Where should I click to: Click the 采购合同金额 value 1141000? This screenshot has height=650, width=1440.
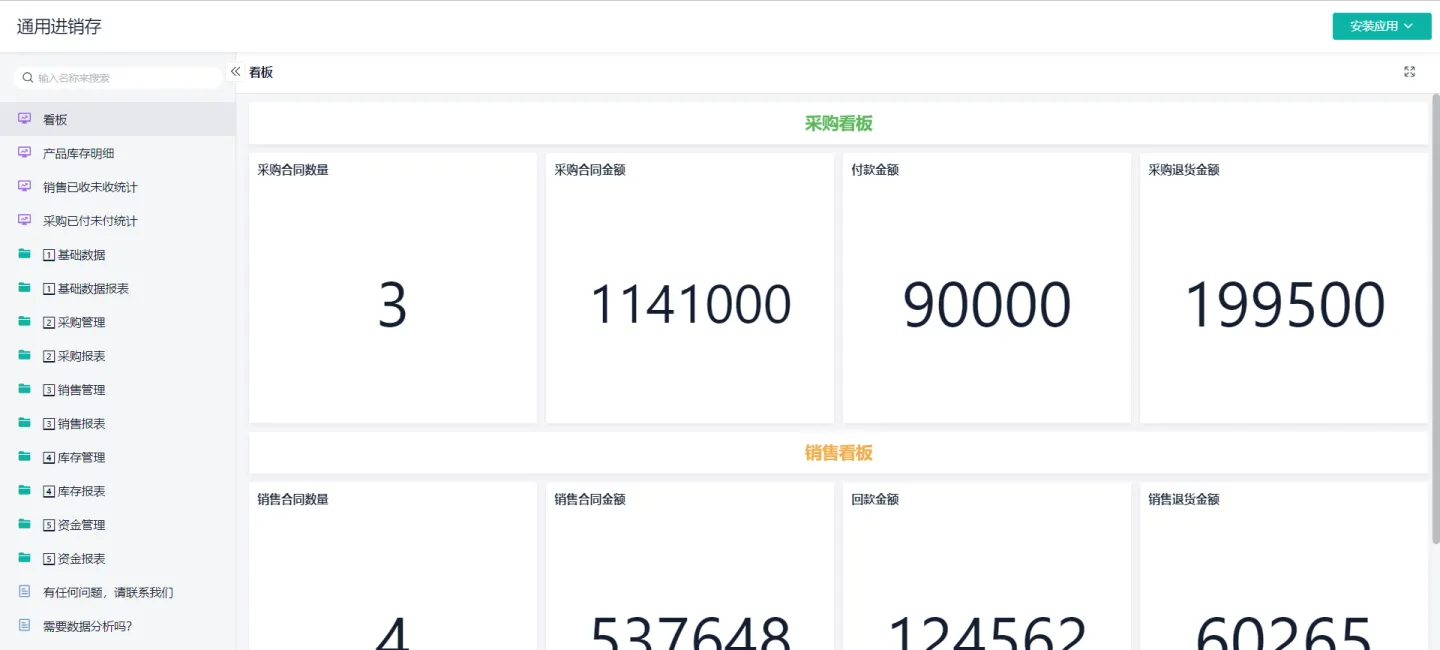coord(690,305)
